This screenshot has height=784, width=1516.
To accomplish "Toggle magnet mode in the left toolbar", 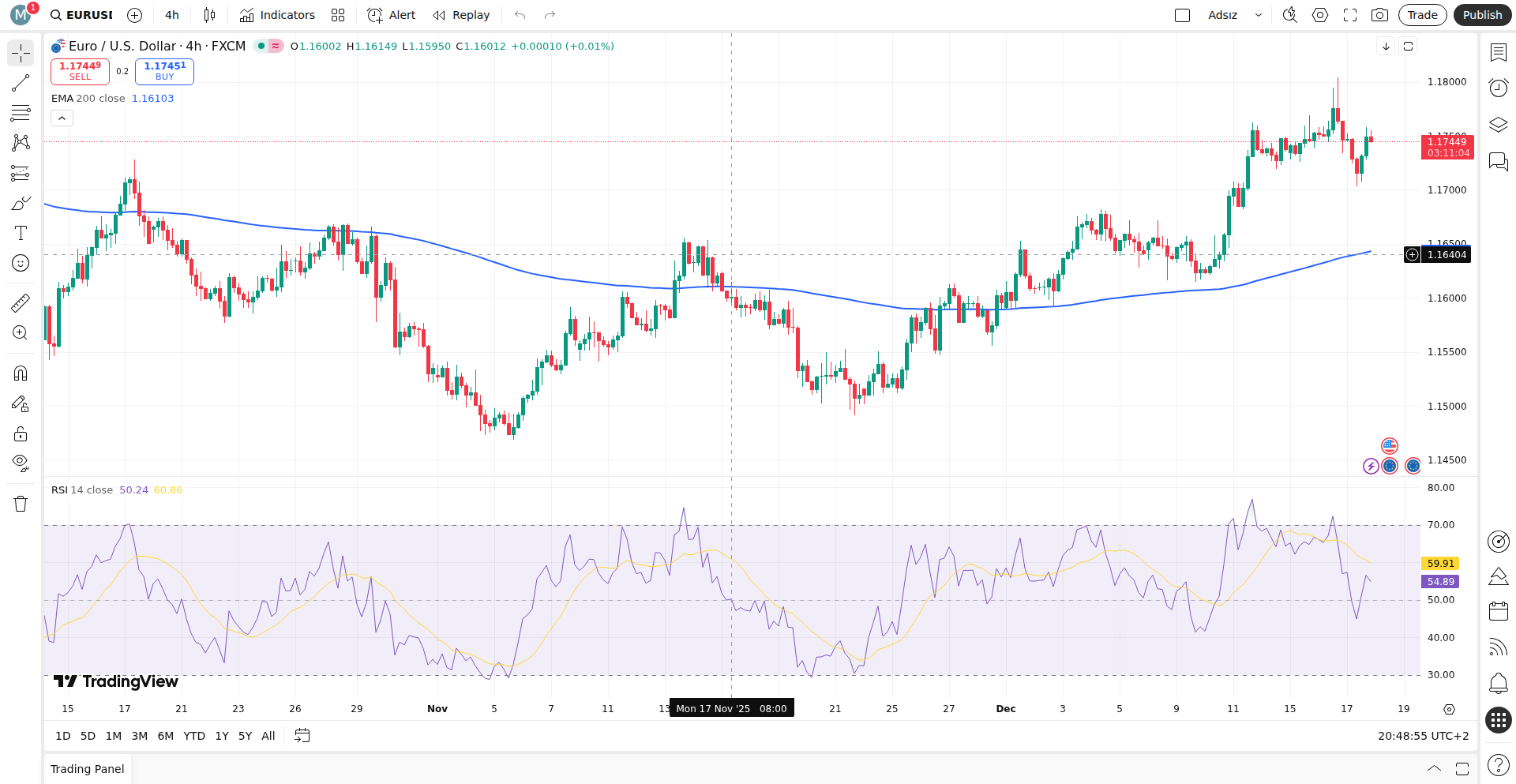I will pyautogui.click(x=20, y=373).
